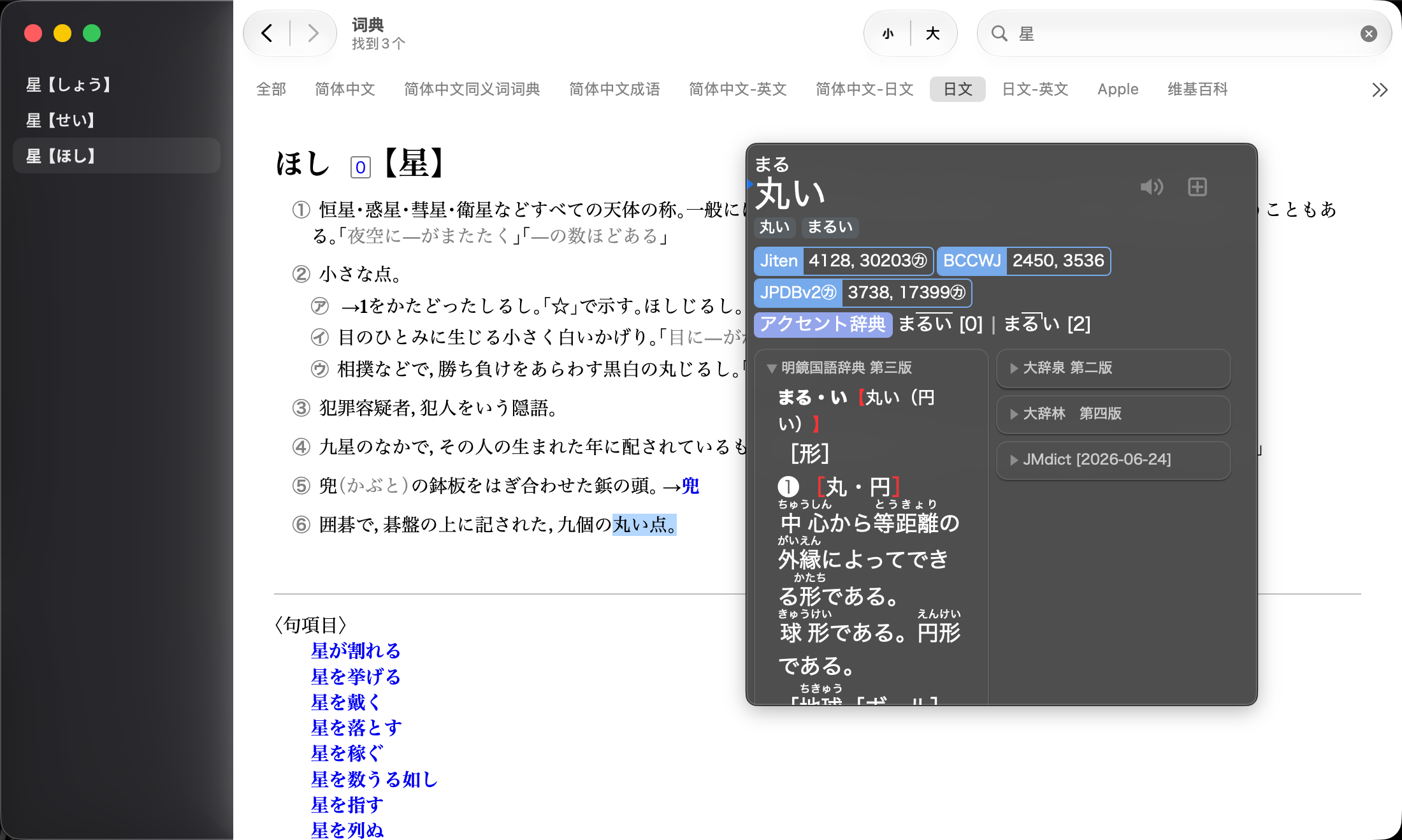Open the phrase link 星を挙げる
The width and height of the screenshot is (1402, 840).
click(356, 676)
